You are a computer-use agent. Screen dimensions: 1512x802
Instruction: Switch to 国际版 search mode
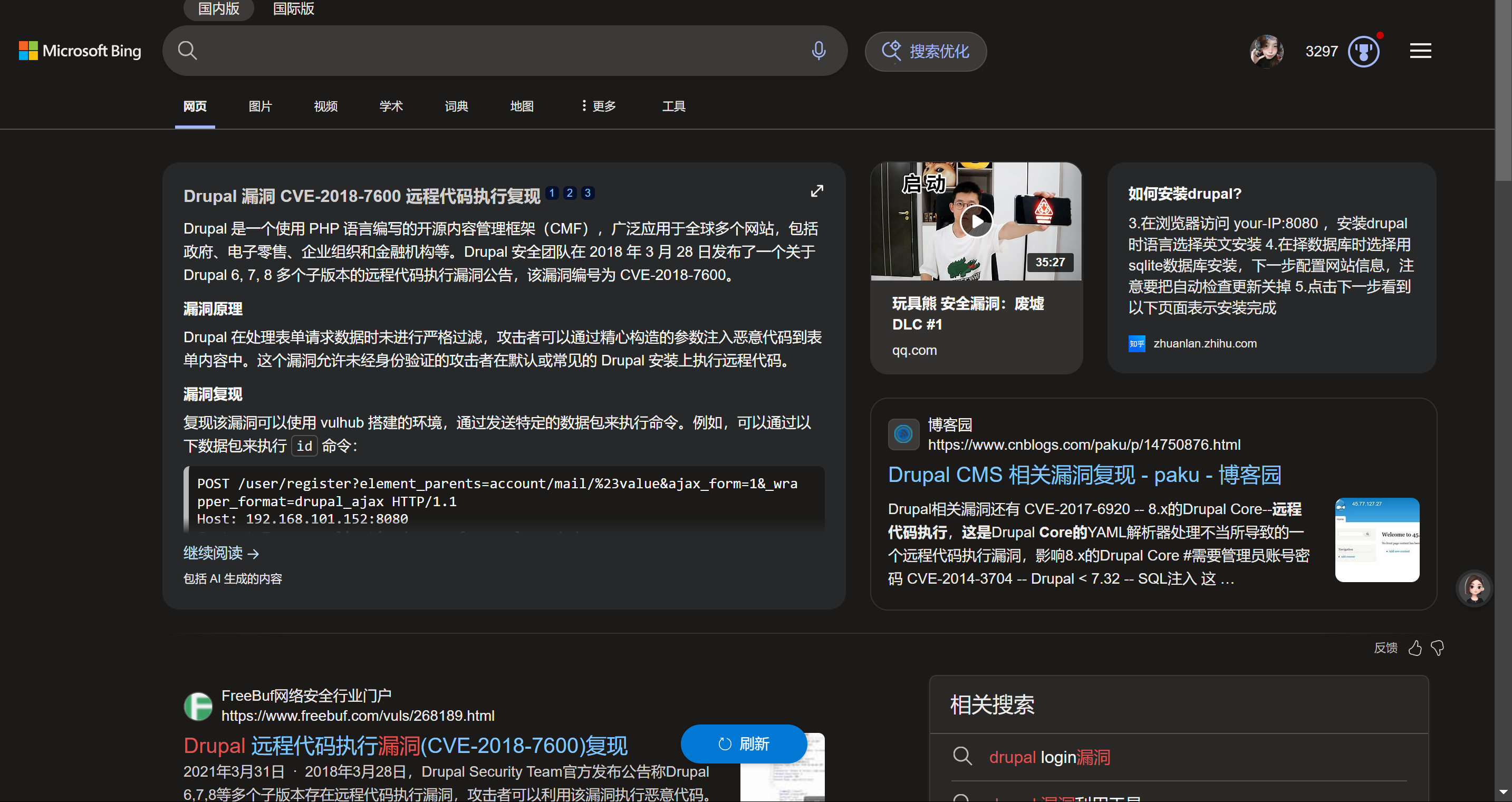[293, 9]
